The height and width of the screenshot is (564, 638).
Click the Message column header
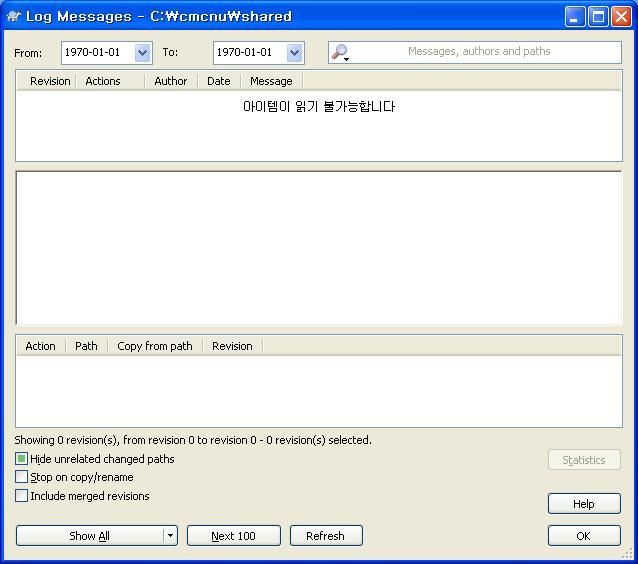[271, 81]
